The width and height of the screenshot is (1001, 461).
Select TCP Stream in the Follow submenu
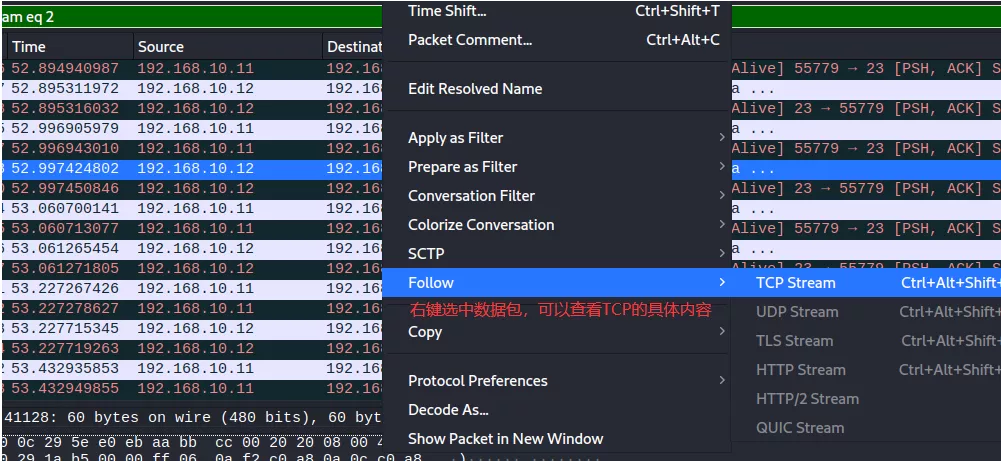tap(795, 283)
